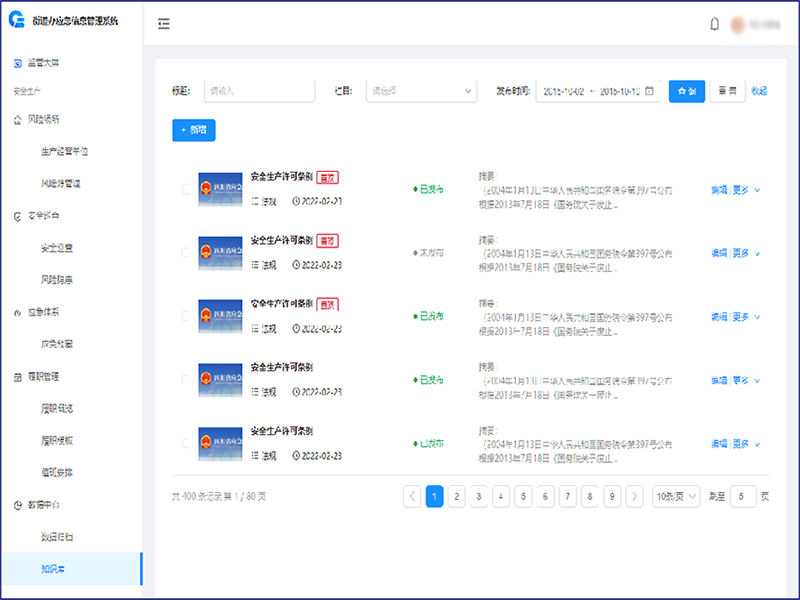
Task: Select 知识库 in the sidebar
Action: coord(71,569)
